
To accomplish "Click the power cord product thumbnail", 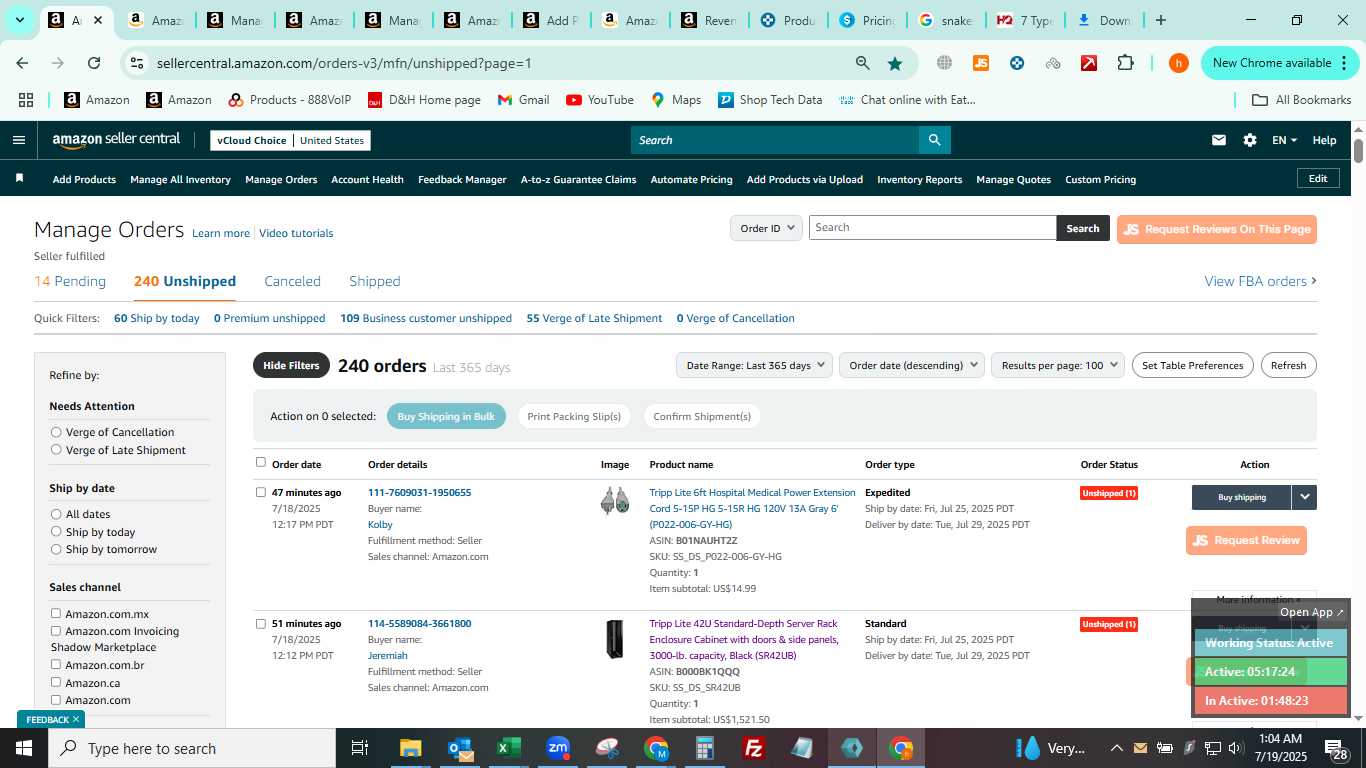I will pyautogui.click(x=614, y=500).
